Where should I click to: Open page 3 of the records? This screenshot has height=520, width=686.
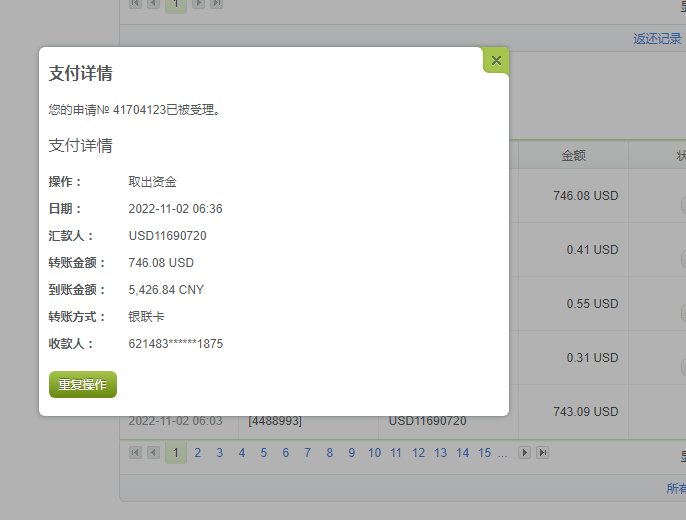220,453
